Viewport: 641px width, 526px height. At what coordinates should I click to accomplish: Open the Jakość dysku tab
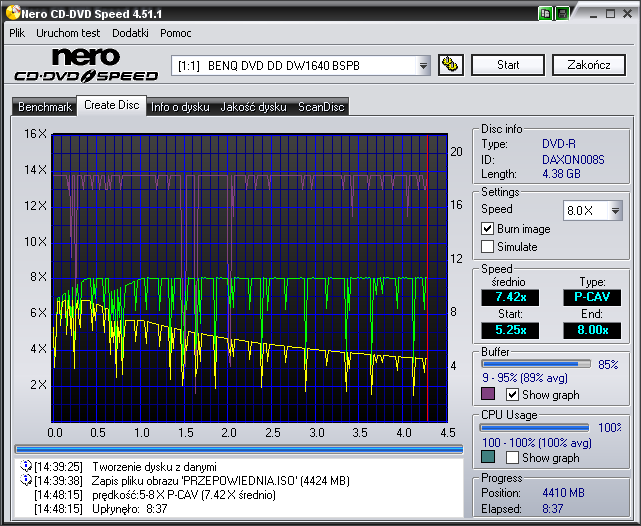click(253, 107)
